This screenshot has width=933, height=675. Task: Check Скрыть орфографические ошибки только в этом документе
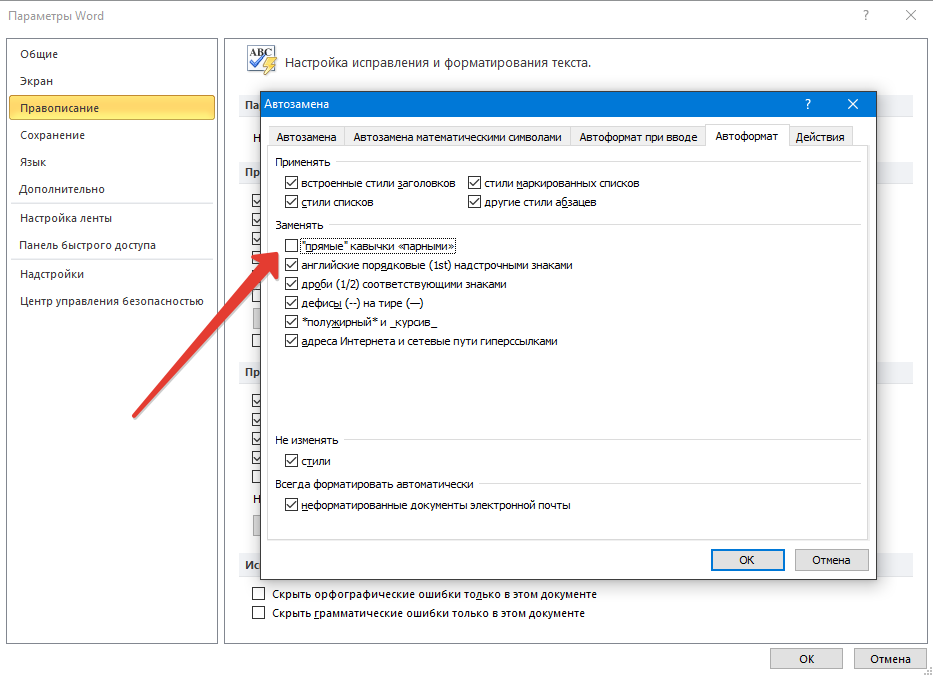pos(258,593)
